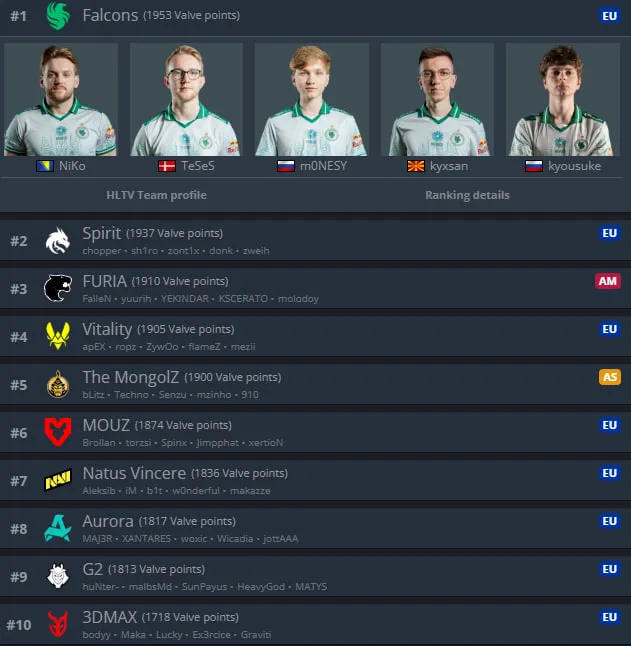Open the Ranking details link

pos(467,195)
